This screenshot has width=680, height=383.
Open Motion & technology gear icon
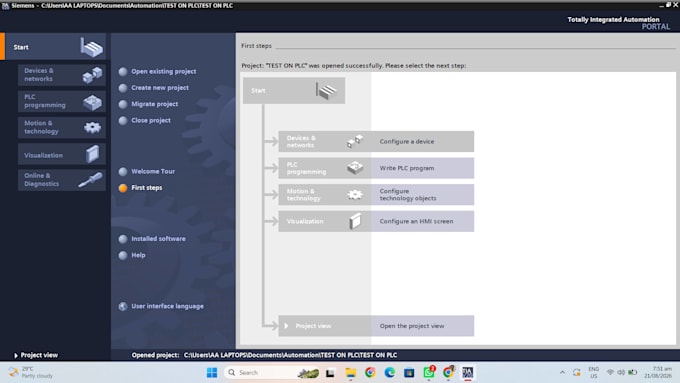[x=92, y=128]
